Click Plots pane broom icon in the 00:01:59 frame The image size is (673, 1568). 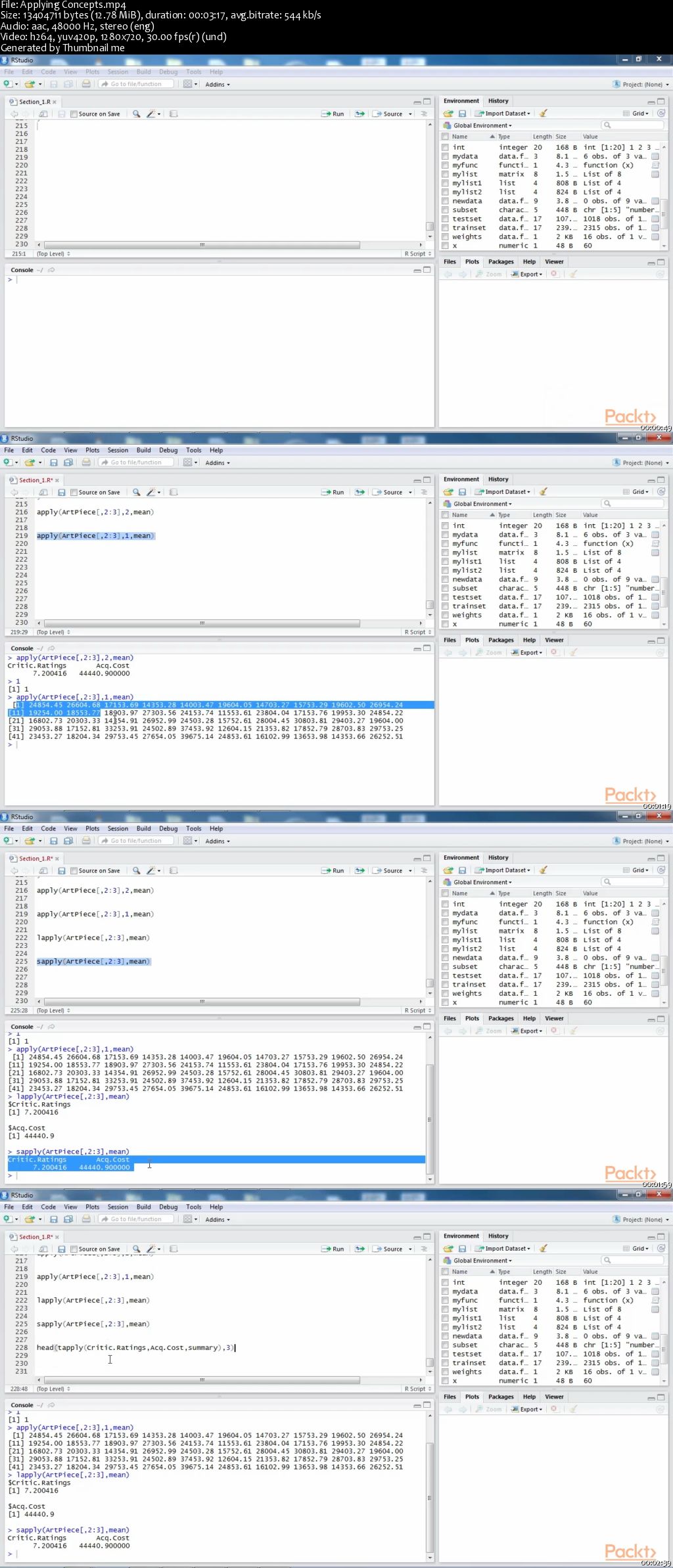pos(573,1031)
